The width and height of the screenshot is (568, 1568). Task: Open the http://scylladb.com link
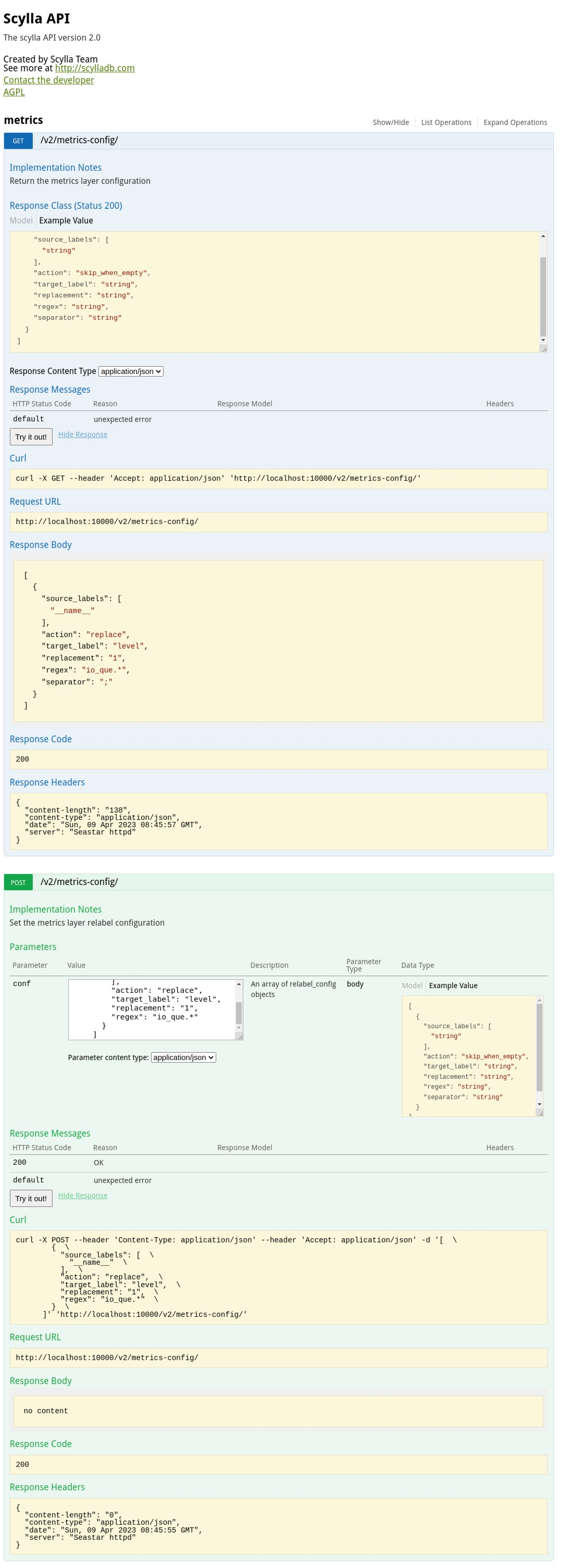[95, 68]
